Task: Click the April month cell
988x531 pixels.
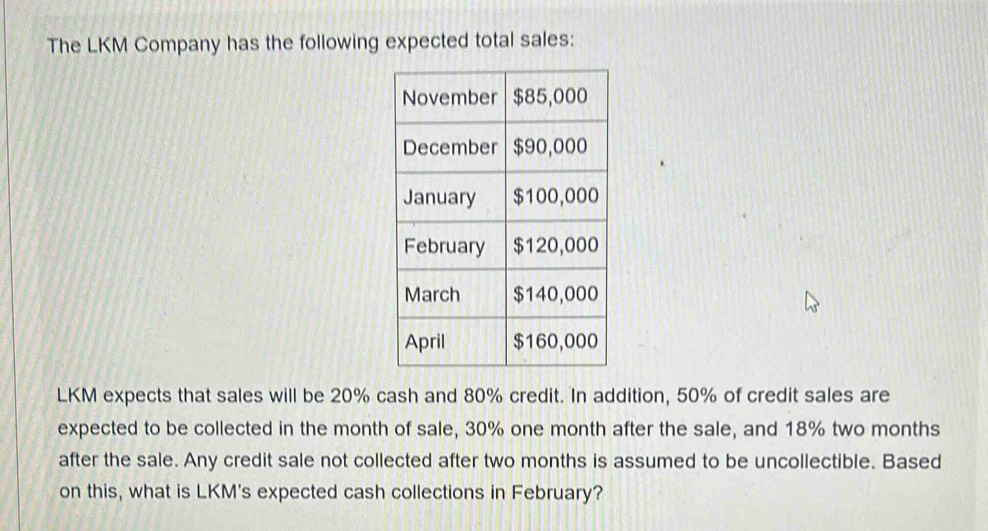Action: (x=425, y=342)
